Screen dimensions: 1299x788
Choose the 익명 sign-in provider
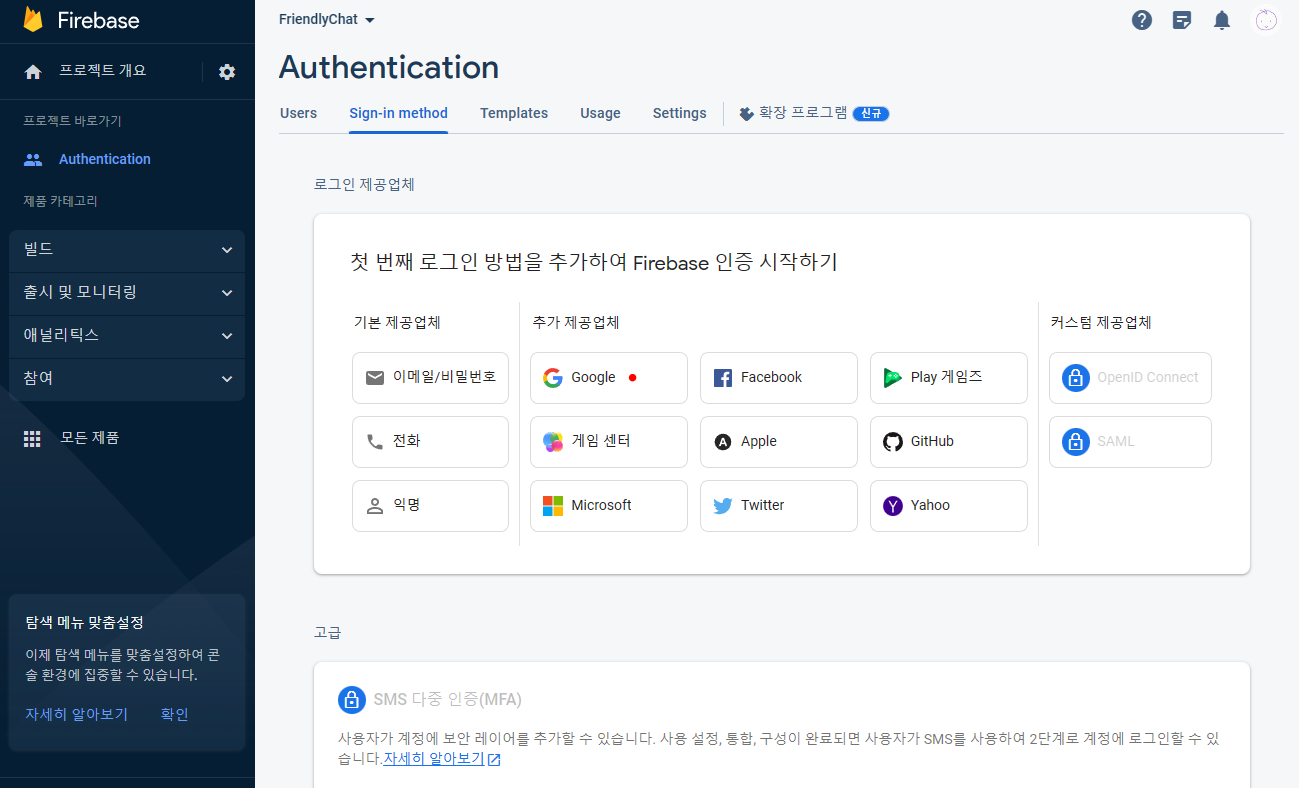430,506
